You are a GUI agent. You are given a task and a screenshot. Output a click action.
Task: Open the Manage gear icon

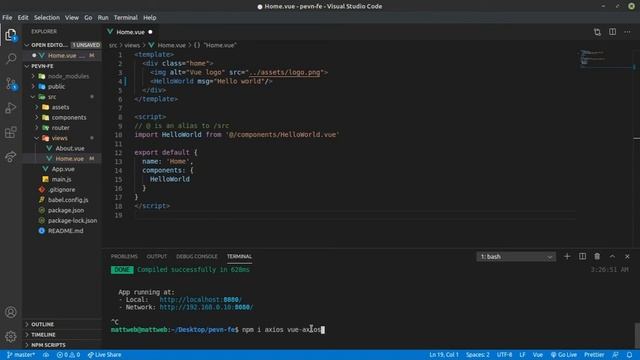pyautogui.click(x=11, y=336)
